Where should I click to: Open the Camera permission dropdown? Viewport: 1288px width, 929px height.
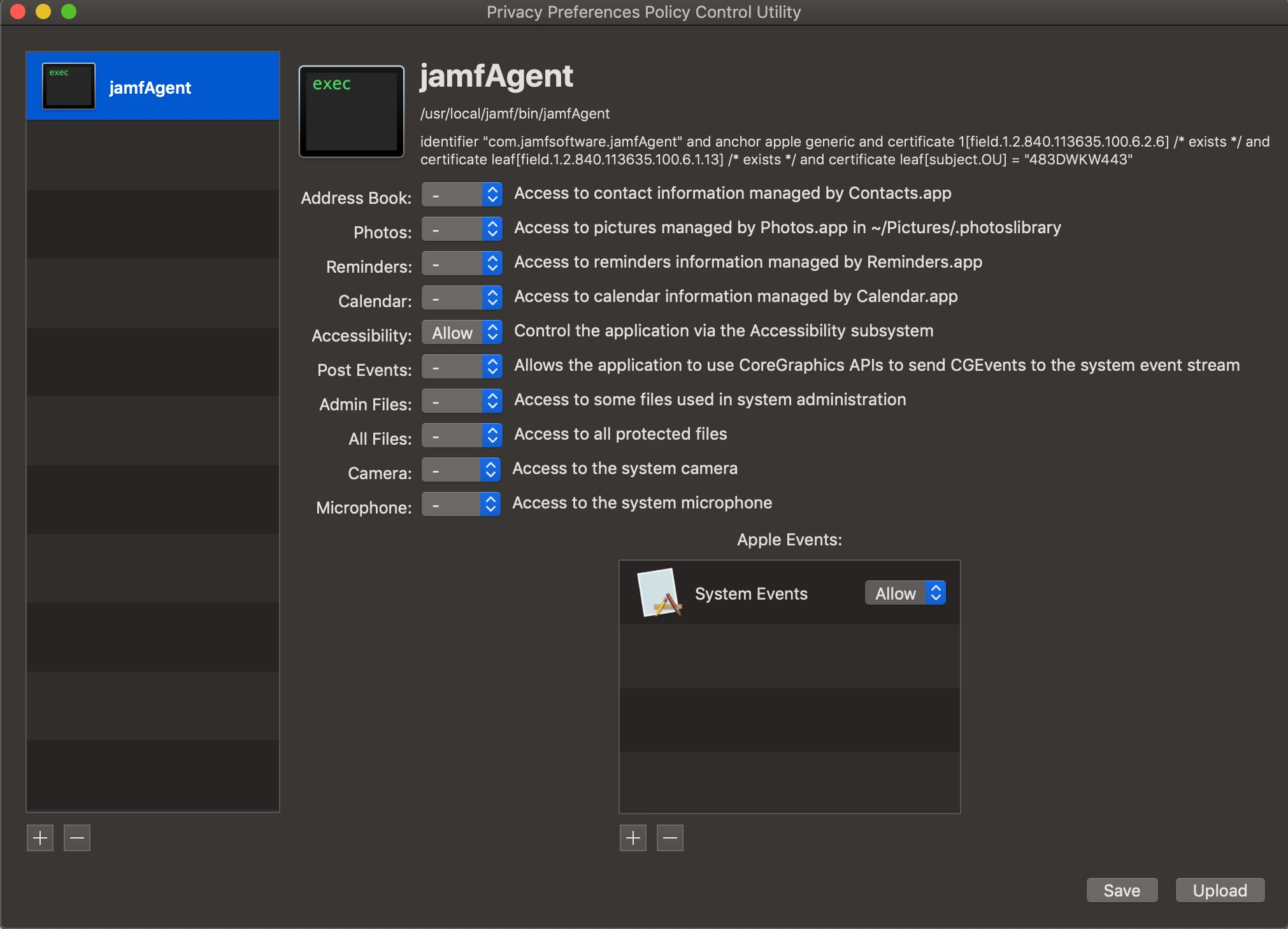pos(461,470)
